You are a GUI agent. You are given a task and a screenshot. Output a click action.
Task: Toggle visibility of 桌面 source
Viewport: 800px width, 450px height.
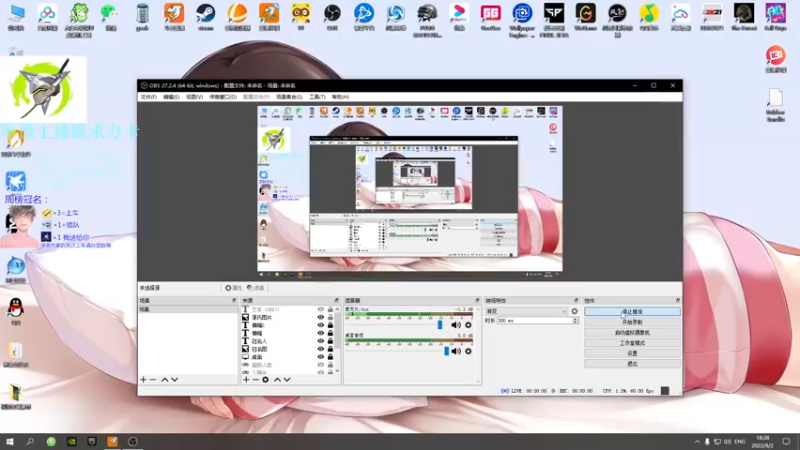point(320,357)
